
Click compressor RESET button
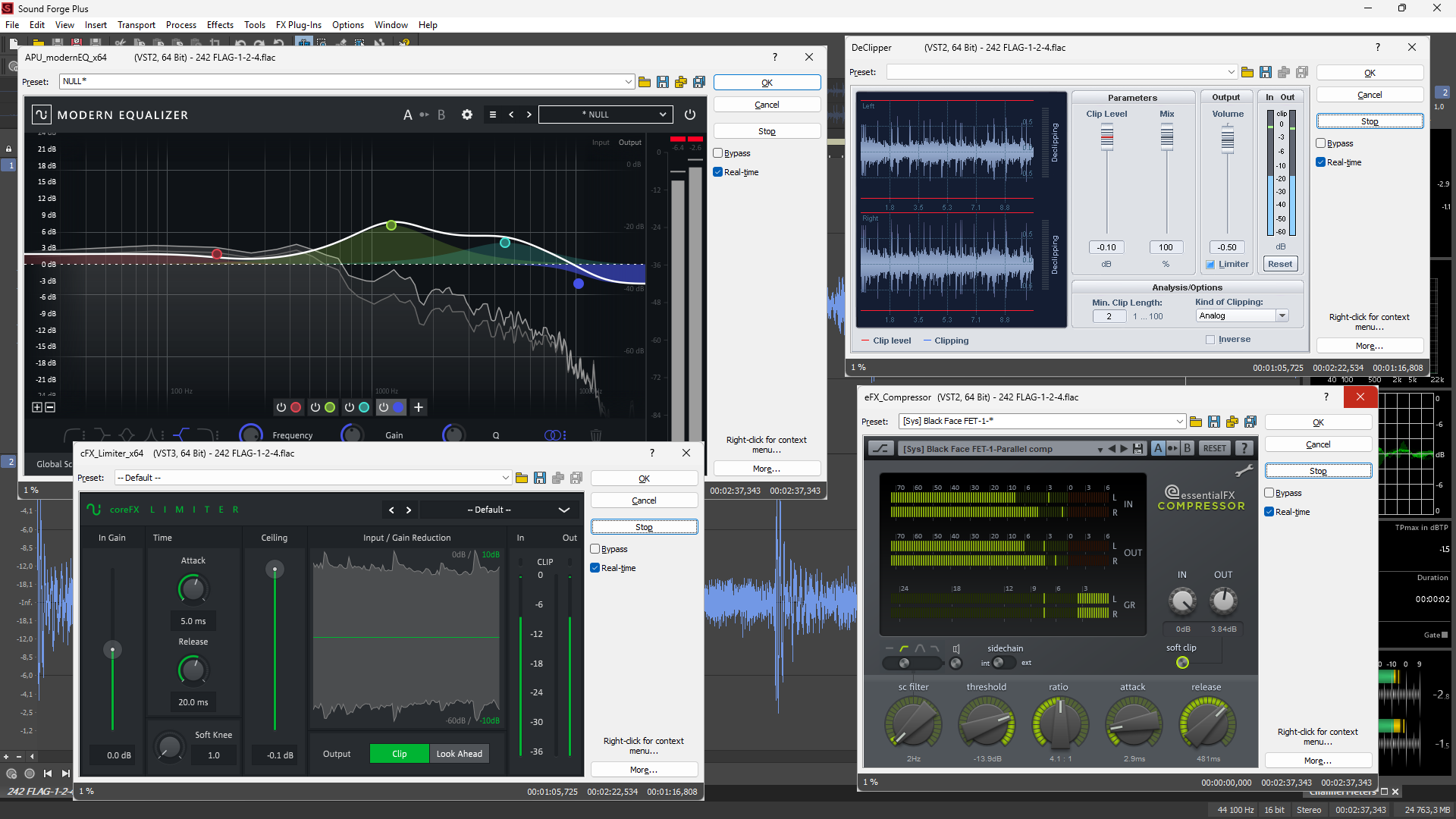pyautogui.click(x=1214, y=448)
